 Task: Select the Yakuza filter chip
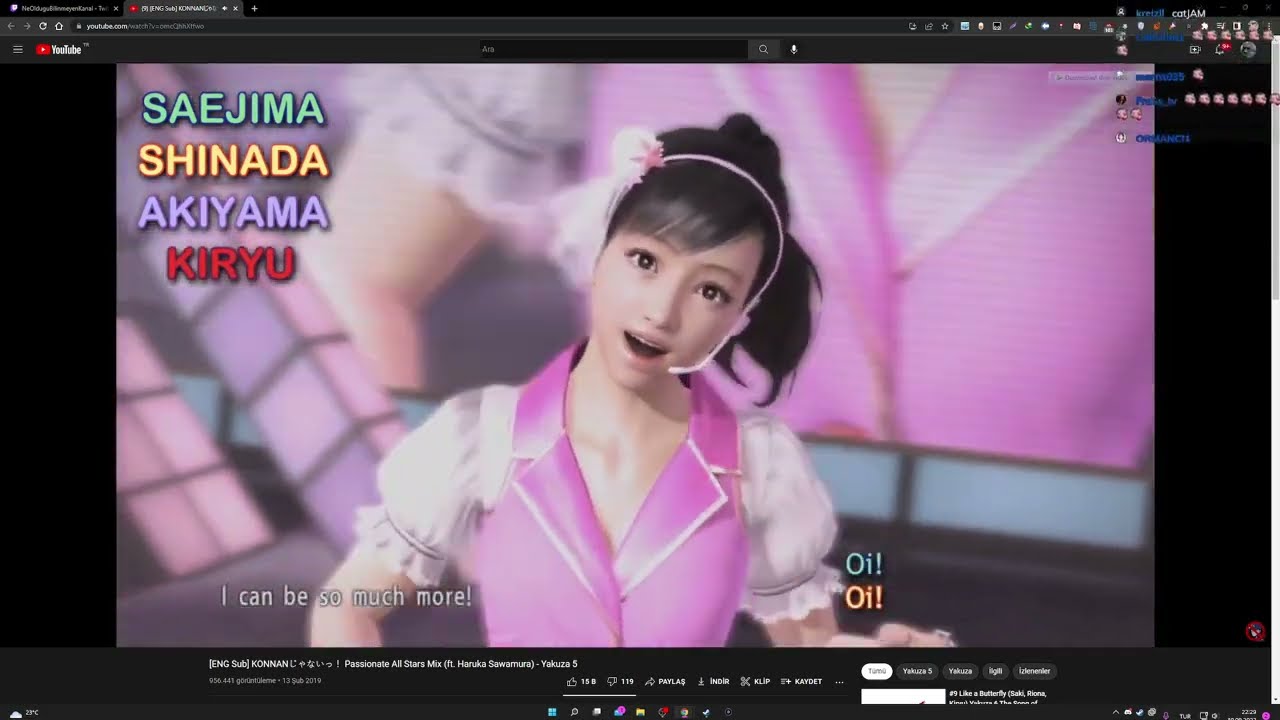[960, 671]
